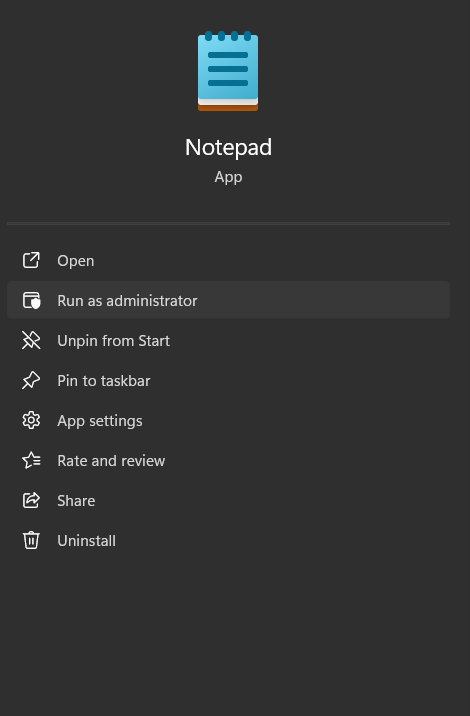
Task: Click the star icon for Rate and review
Action: pyautogui.click(x=31, y=460)
